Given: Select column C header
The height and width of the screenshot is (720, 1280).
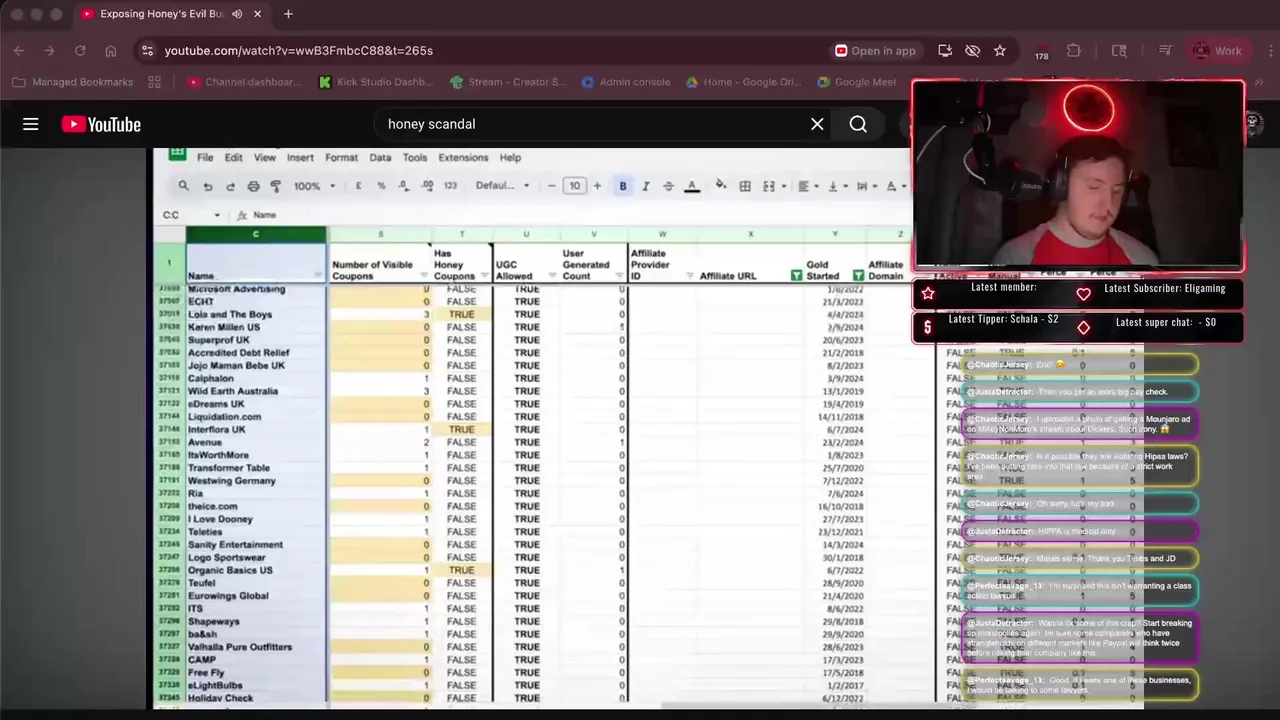Looking at the screenshot, I should (x=256, y=234).
